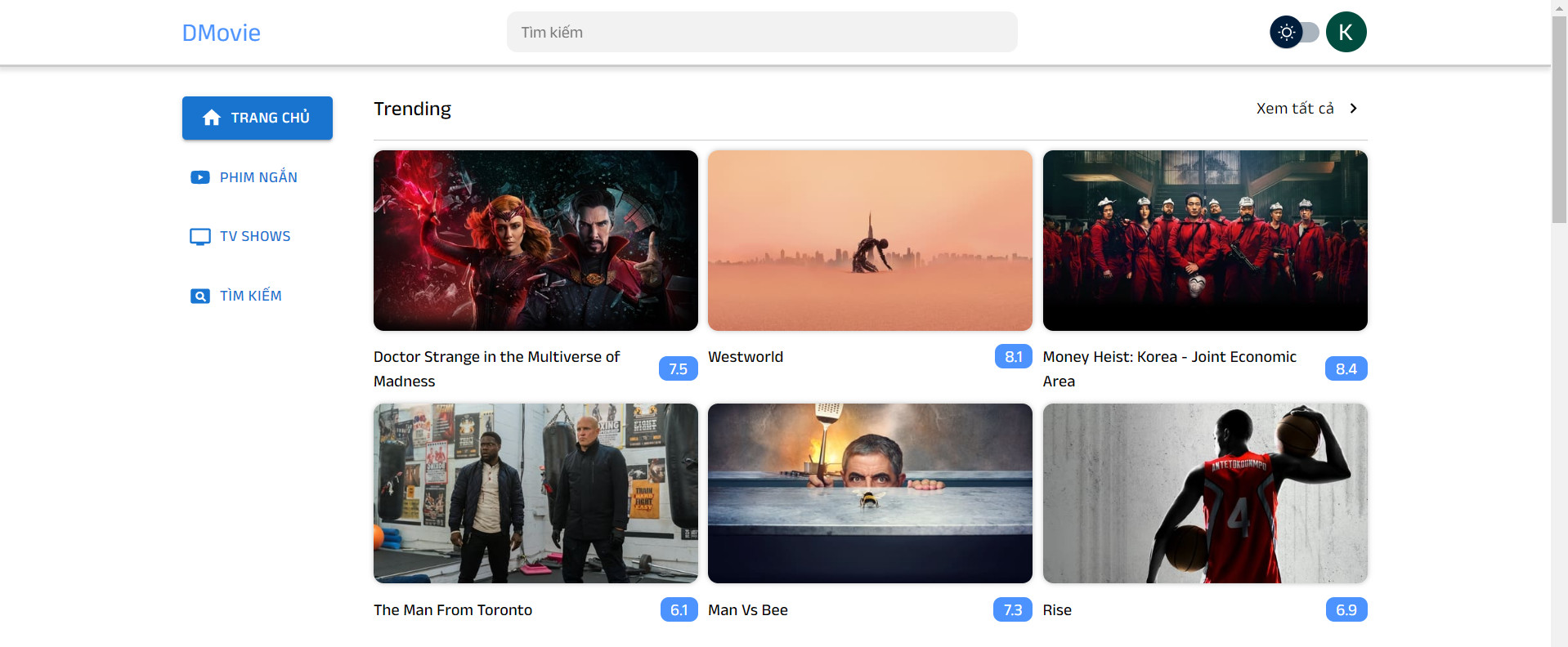Screen dimensions: 1568x647
Task: Open the TÌM KIẾM label in the sidebar
Action: (x=250, y=296)
